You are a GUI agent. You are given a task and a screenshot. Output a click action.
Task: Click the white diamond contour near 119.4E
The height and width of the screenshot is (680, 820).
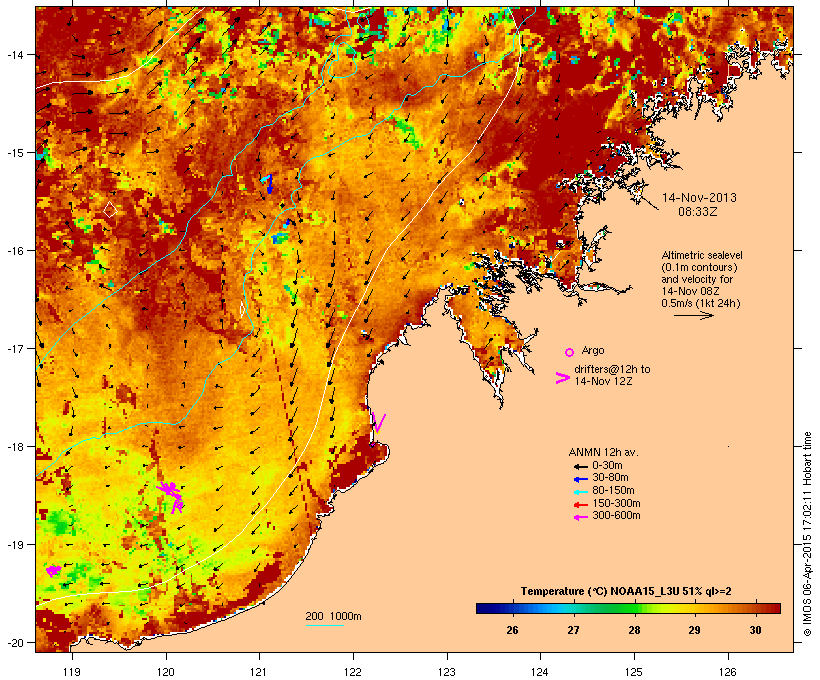110,210
